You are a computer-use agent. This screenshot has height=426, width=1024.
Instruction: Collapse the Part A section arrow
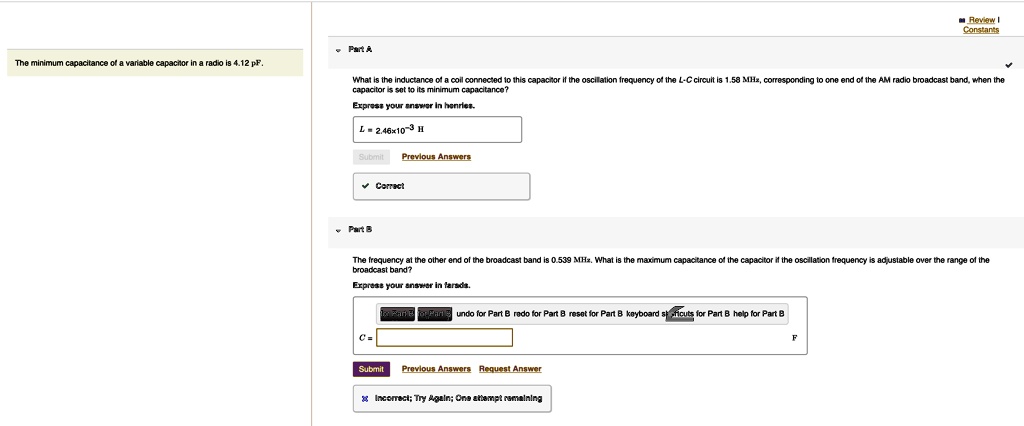click(x=338, y=50)
